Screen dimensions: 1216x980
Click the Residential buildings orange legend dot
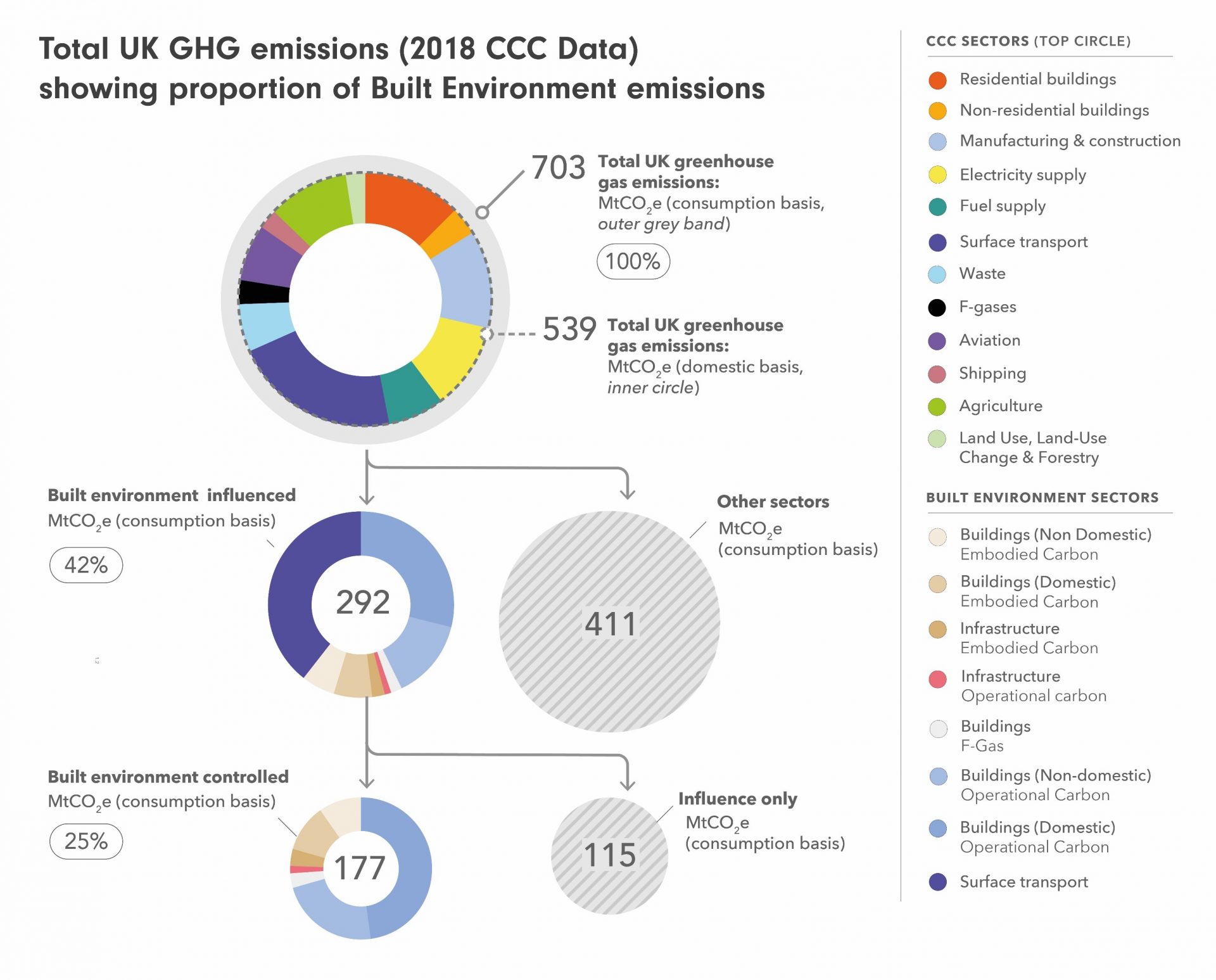pos(937,80)
